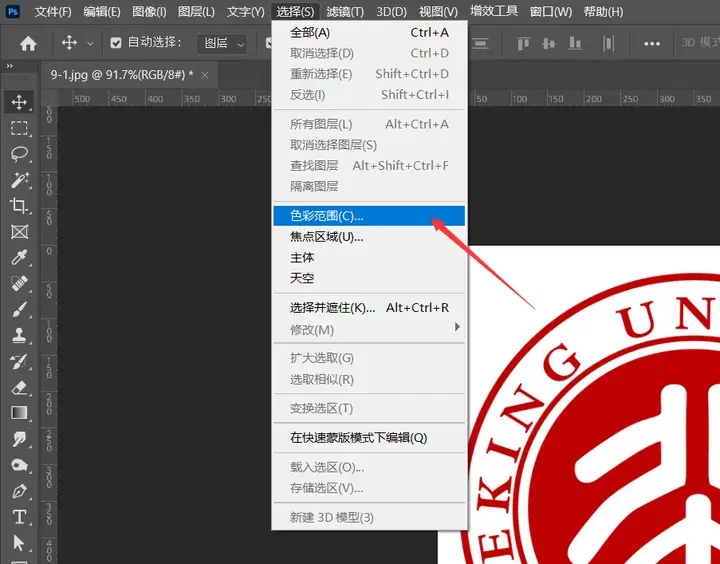
Task: Toggle the 自动选择 checkbox
Action: (116, 43)
